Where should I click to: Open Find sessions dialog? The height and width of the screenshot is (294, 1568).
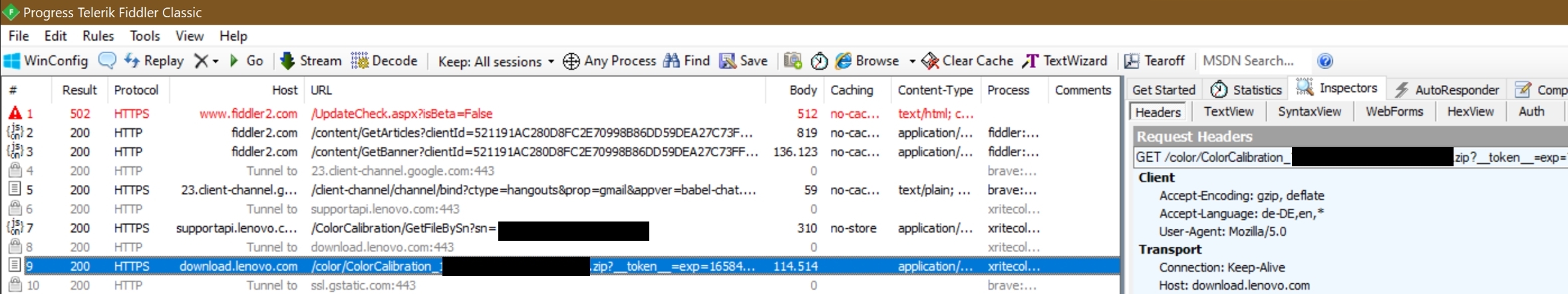point(687,61)
